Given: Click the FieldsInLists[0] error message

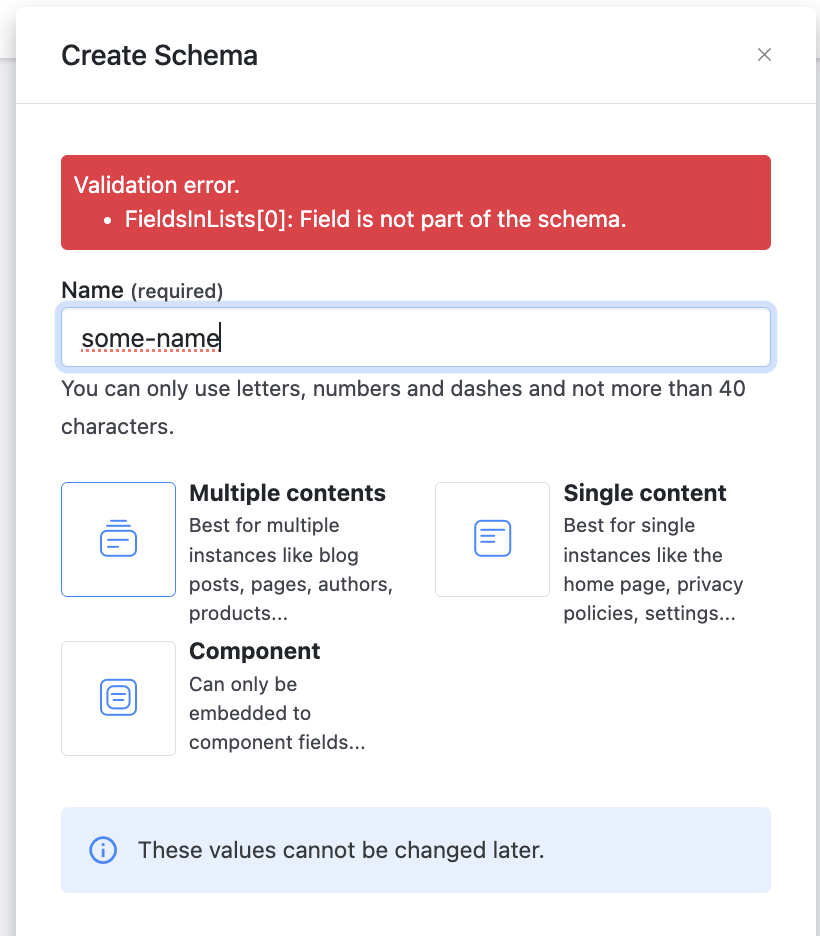Looking at the screenshot, I should (x=375, y=219).
